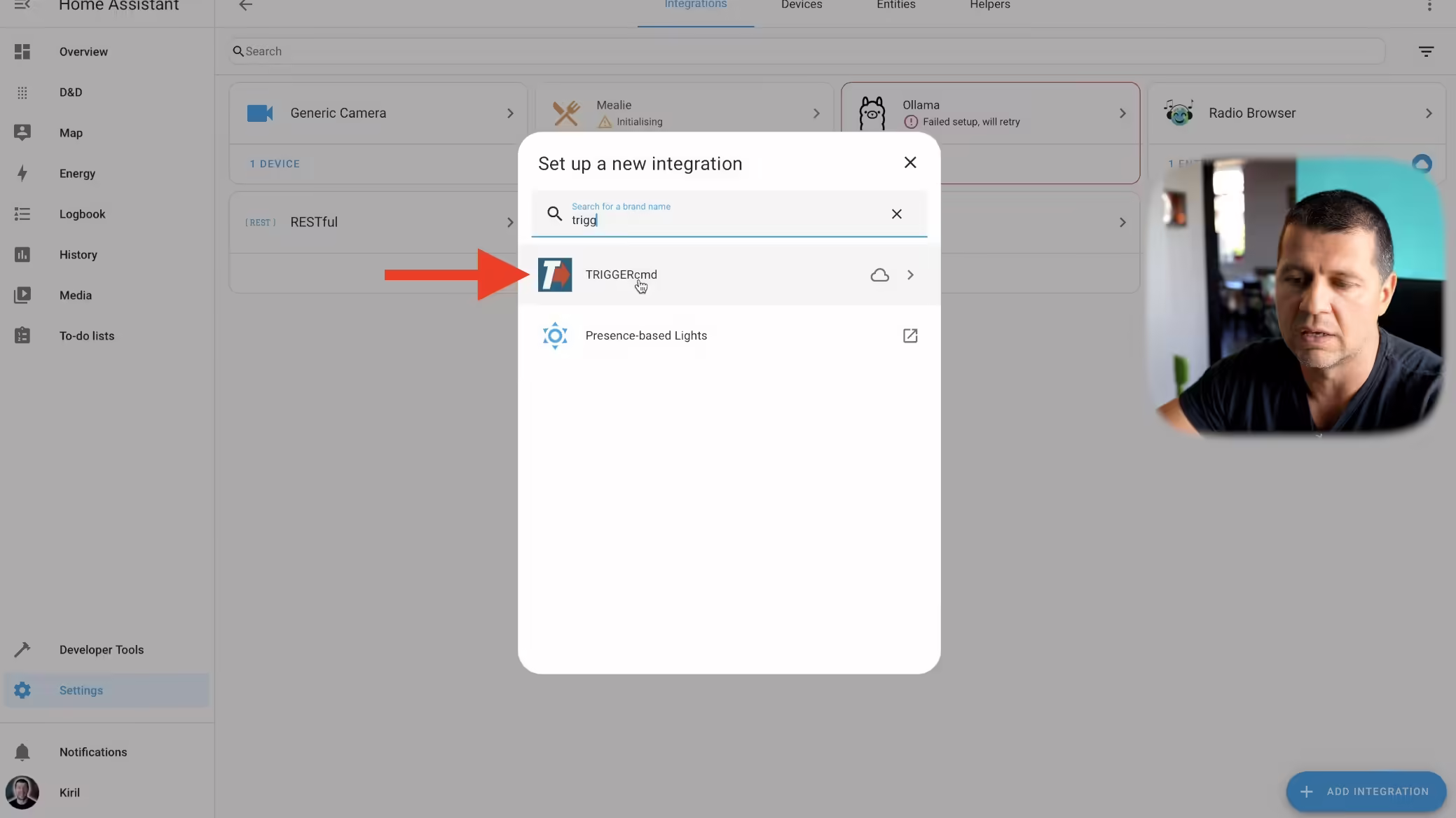The height and width of the screenshot is (818, 1456).
Task: Expand Generic Camera card chevron
Action: coord(510,113)
